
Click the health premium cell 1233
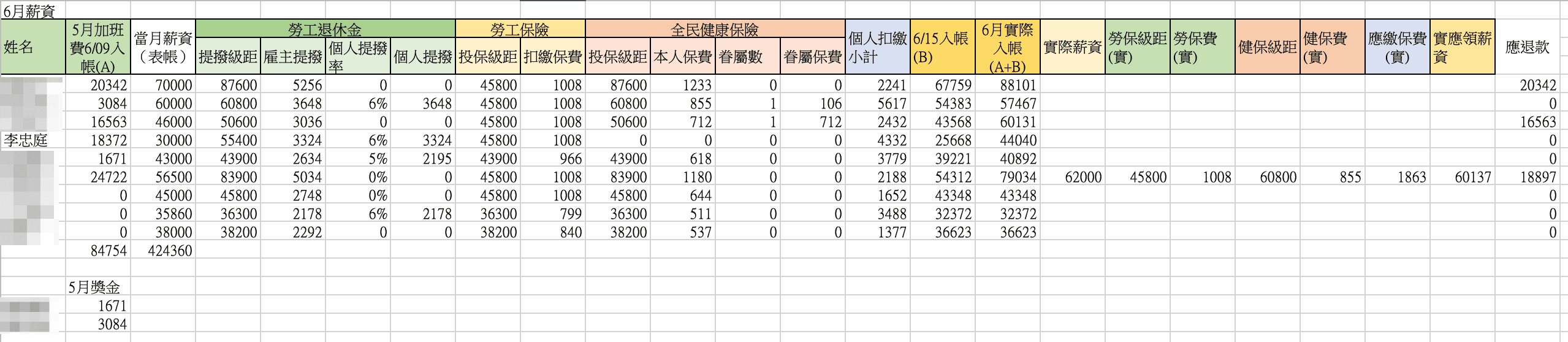(683, 85)
